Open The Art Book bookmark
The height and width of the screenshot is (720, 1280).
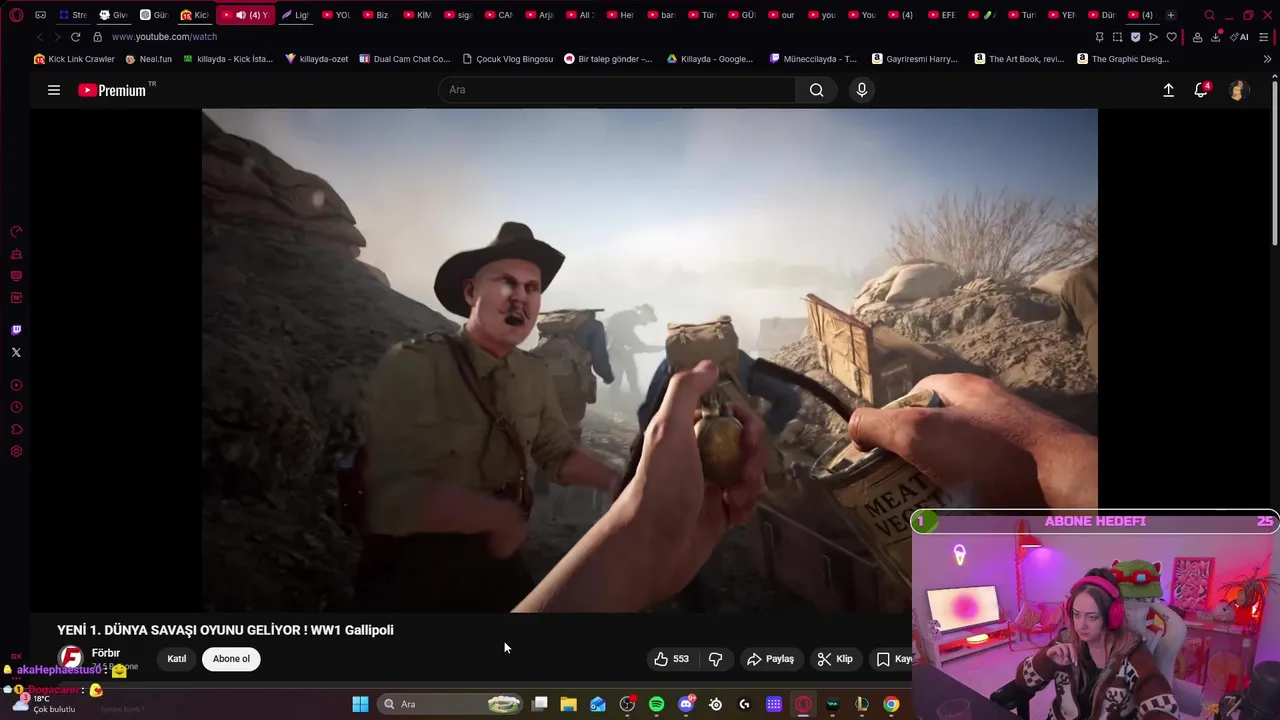point(1019,59)
